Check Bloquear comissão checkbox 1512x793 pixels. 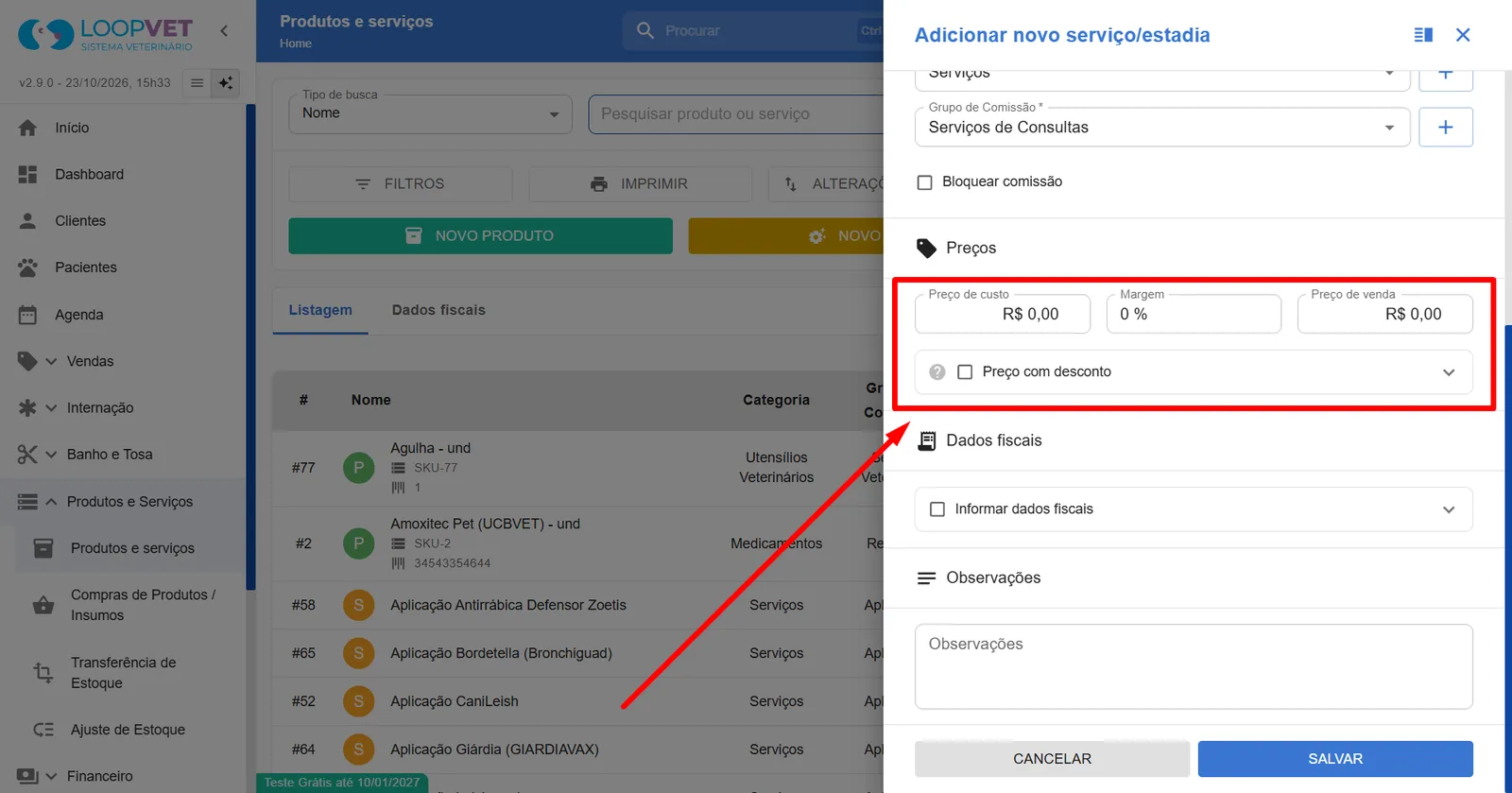pyautogui.click(x=925, y=182)
